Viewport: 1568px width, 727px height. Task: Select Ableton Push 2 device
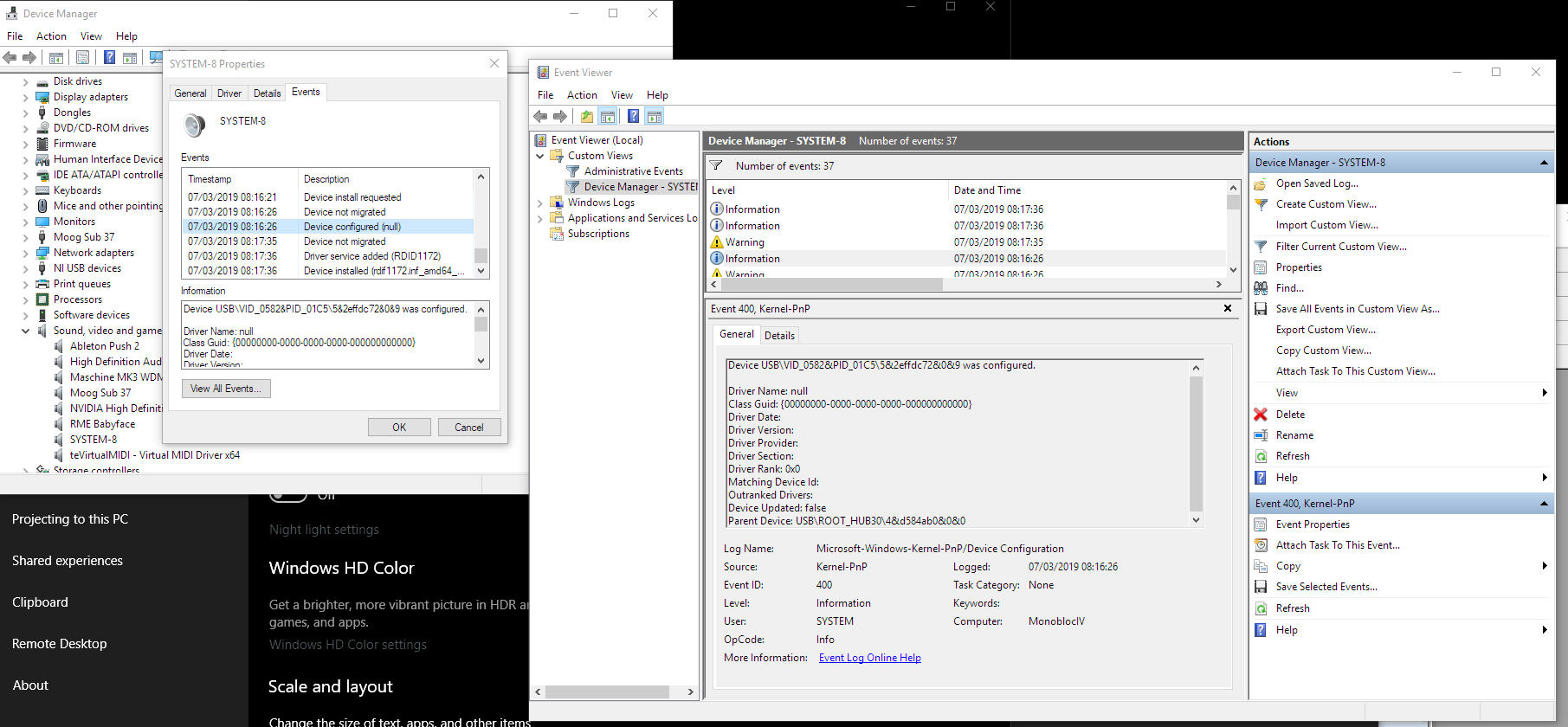coord(105,346)
